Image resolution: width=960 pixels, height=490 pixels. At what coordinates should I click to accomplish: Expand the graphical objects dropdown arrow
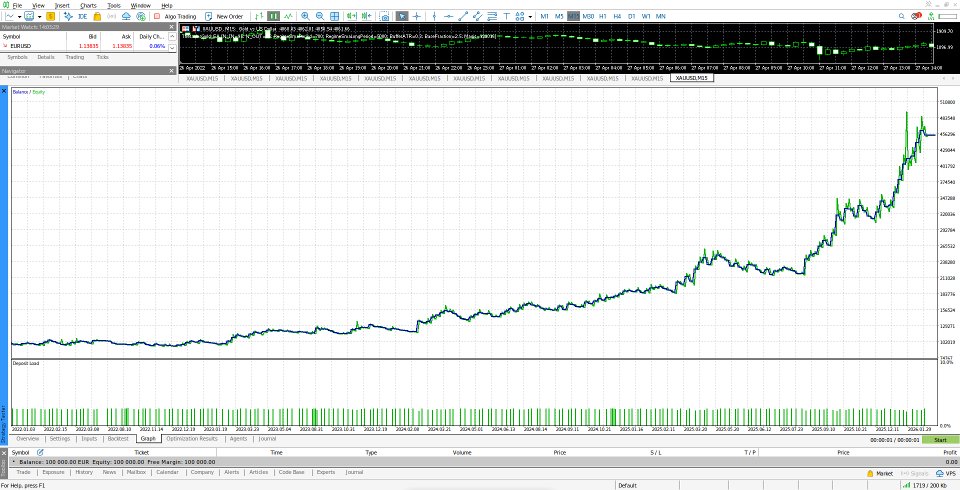click(530, 17)
